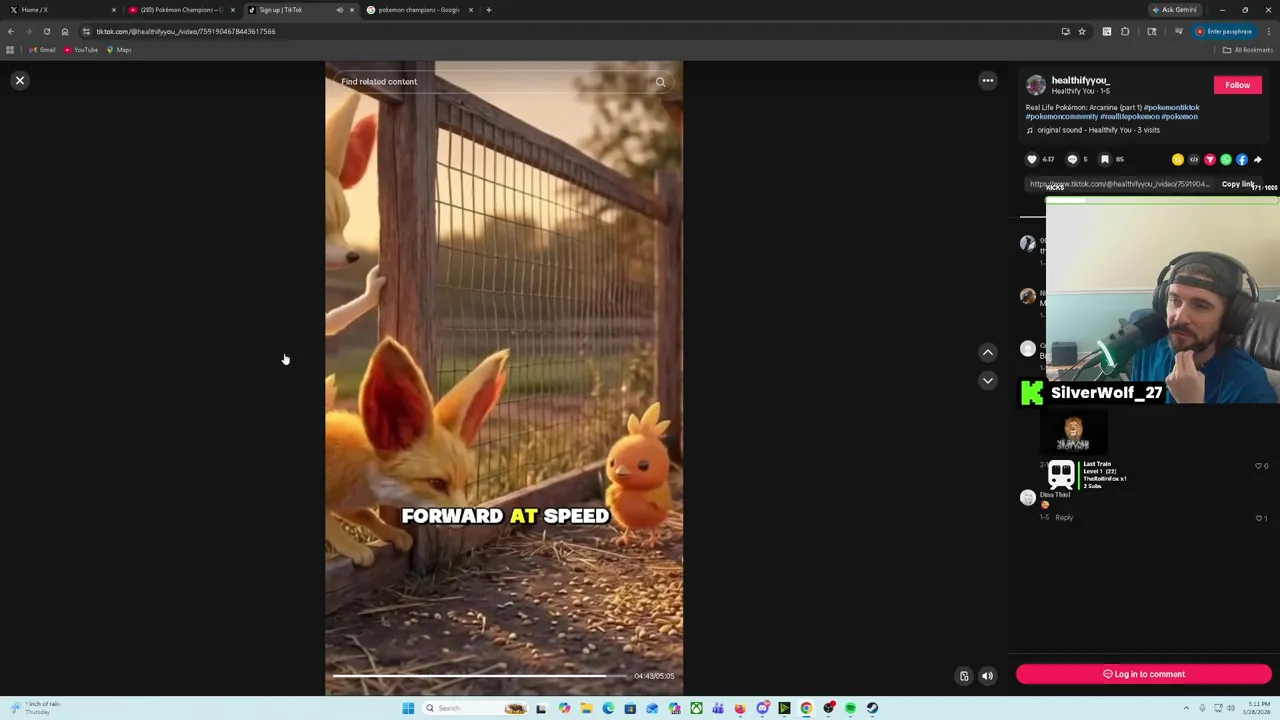1280x720 pixels.
Task: Open the #pokemoncommunity hashtag
Action: [x=1062, y=116]
